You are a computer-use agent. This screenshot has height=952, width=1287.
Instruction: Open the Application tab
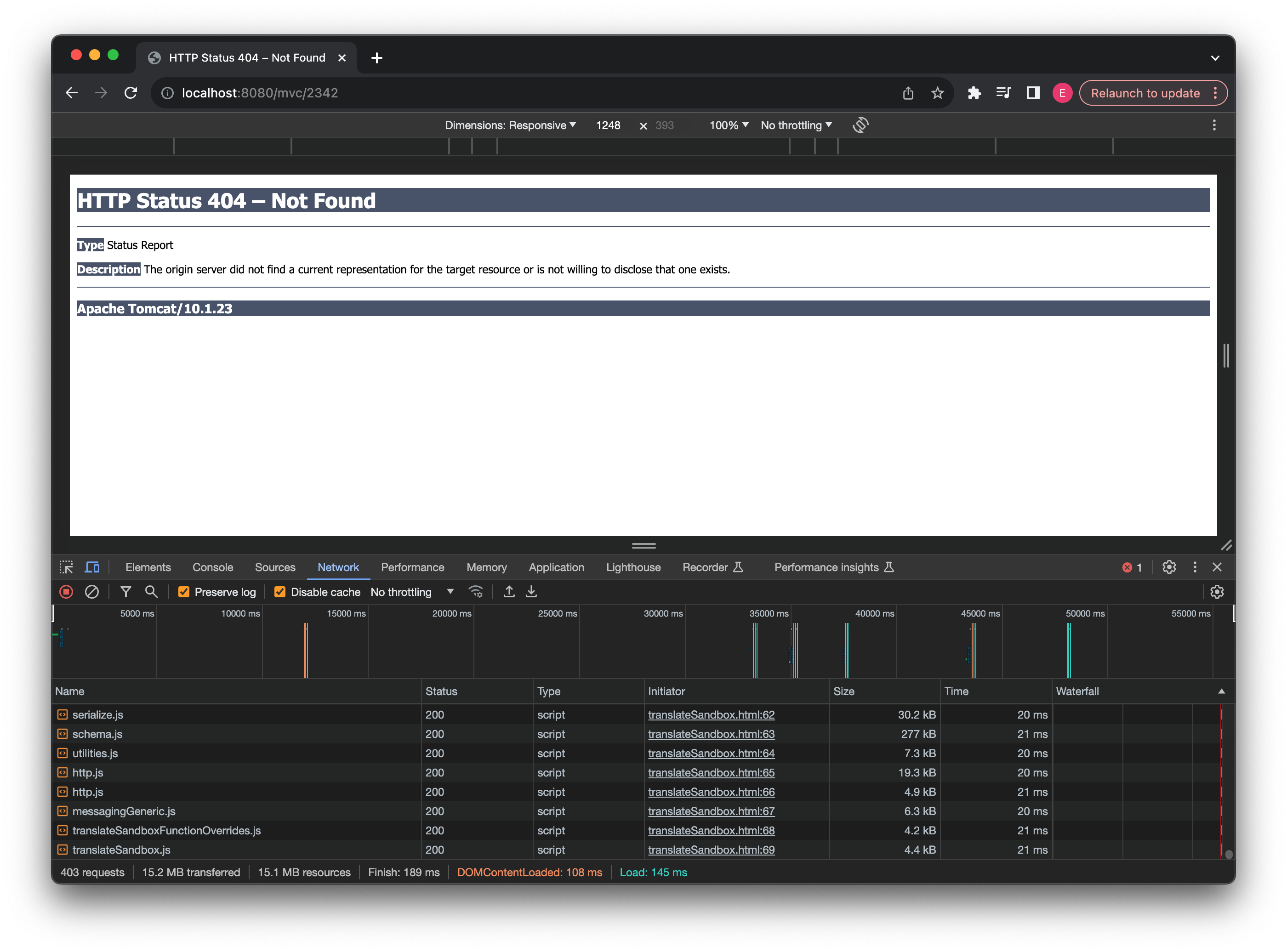556,567
